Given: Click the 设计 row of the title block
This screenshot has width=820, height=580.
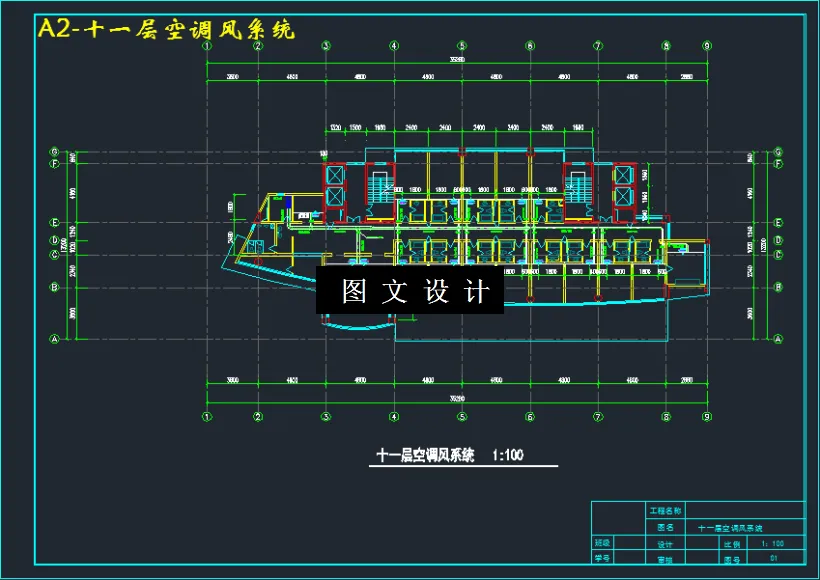Looking at the screenshot, I should coord(667,543).
